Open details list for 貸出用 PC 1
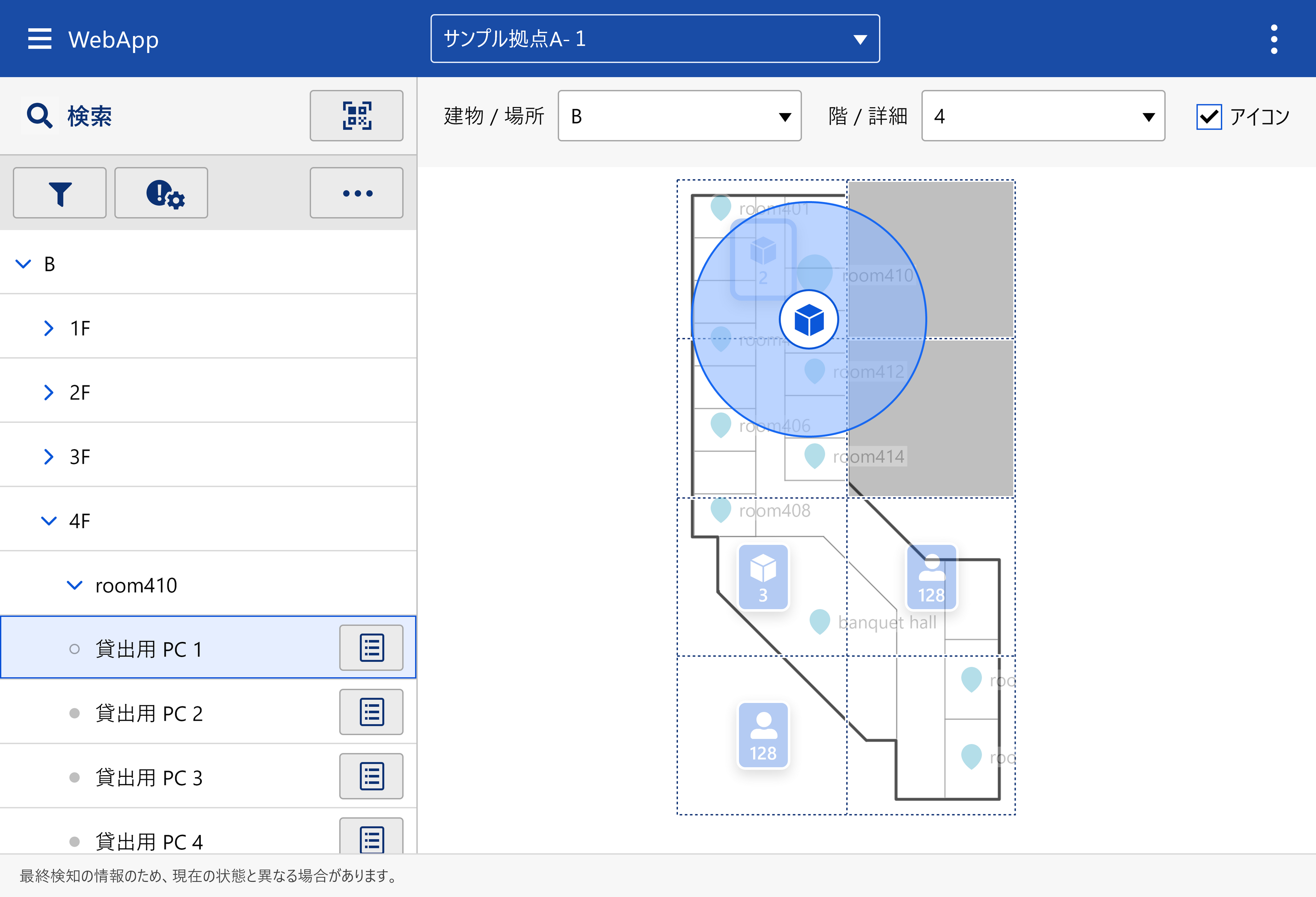1316x897 pixels. (x=371, y=648)
